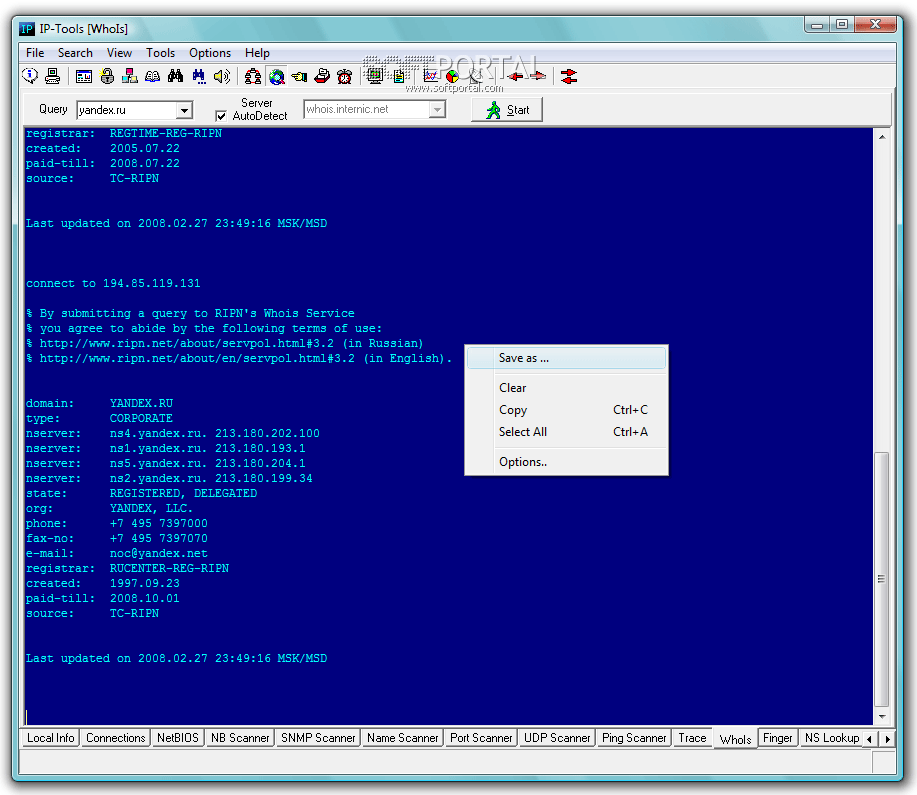Toggle the Server AutoDetect checkbox
This screenshot has height=795, width=917.
(221, 116)
